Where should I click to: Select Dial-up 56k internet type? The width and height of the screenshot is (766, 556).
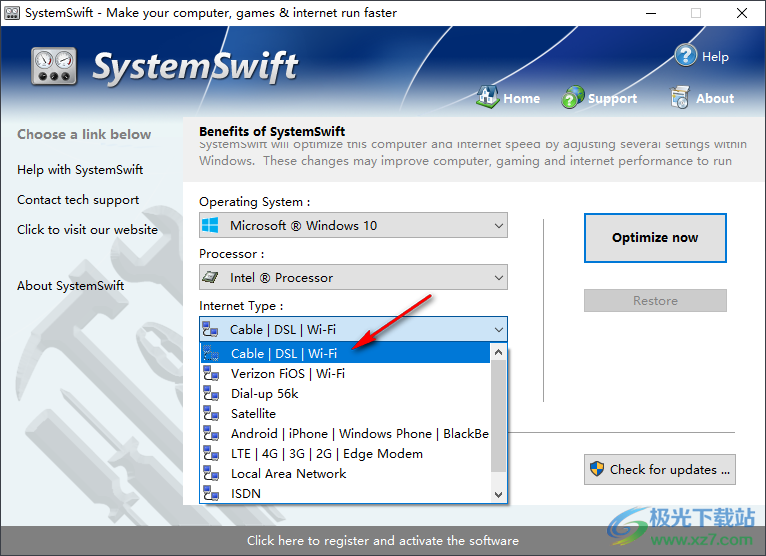[x=345, y=393]
